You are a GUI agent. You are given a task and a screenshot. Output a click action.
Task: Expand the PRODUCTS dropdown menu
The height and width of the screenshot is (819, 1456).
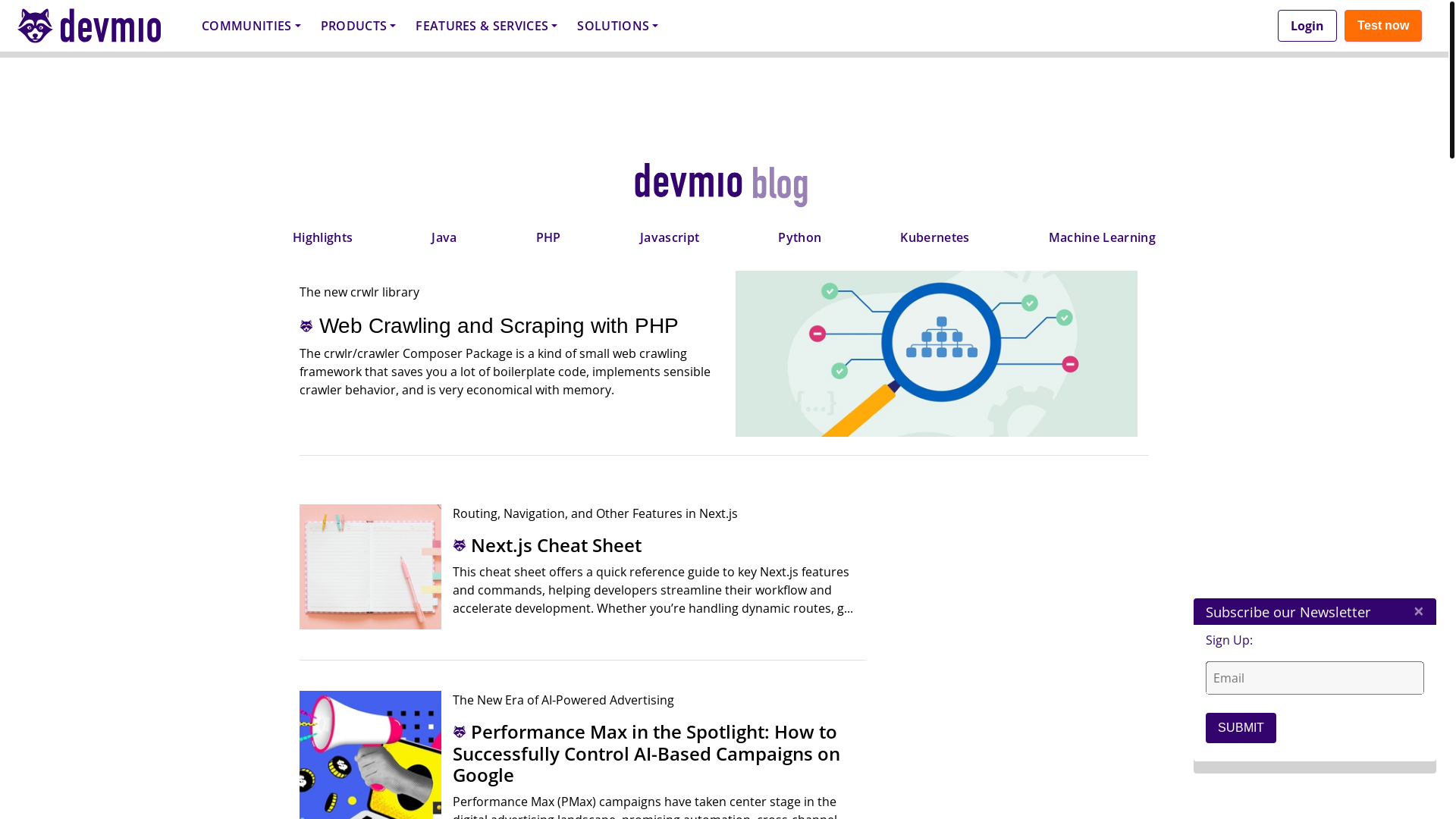pyautogui.click(x=358, y=26)
